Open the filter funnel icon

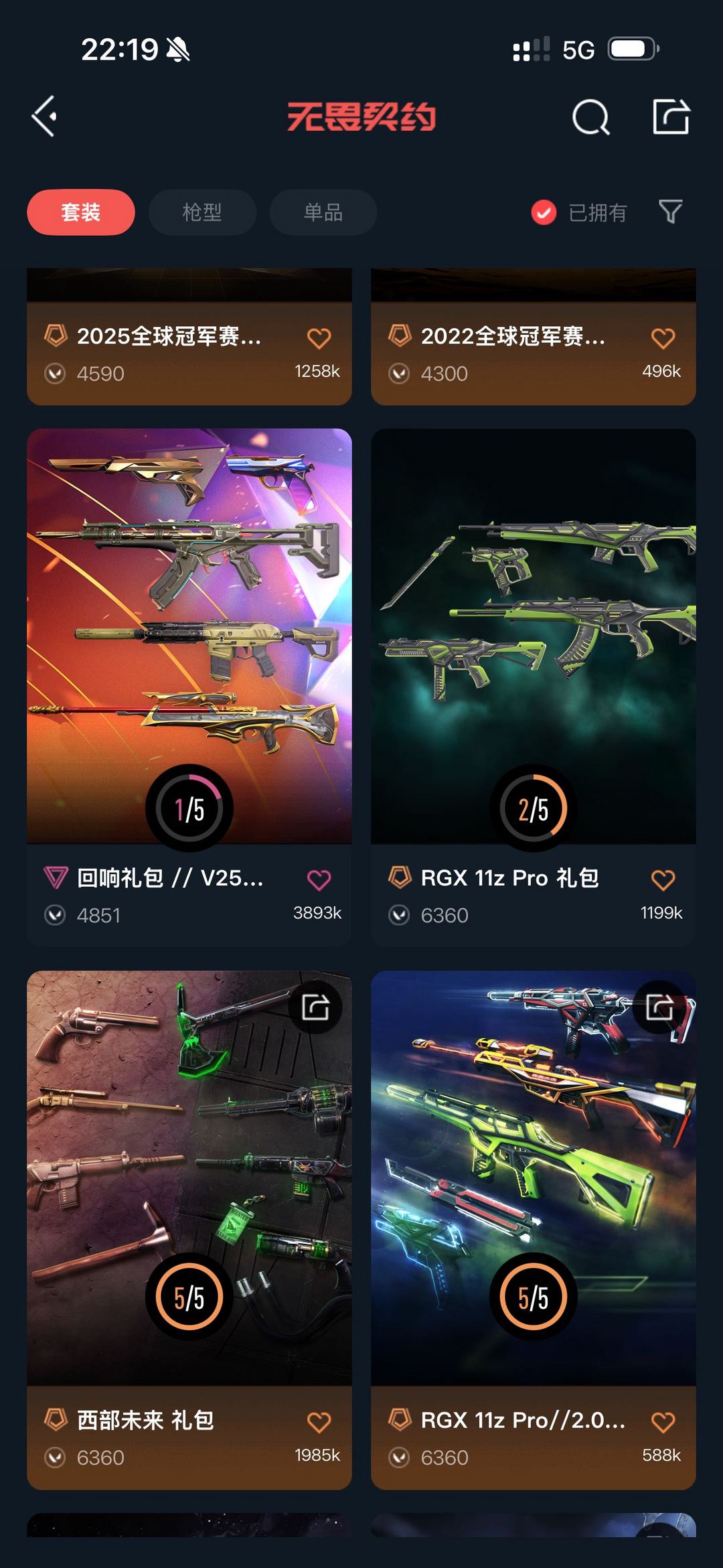pos(671,212)
